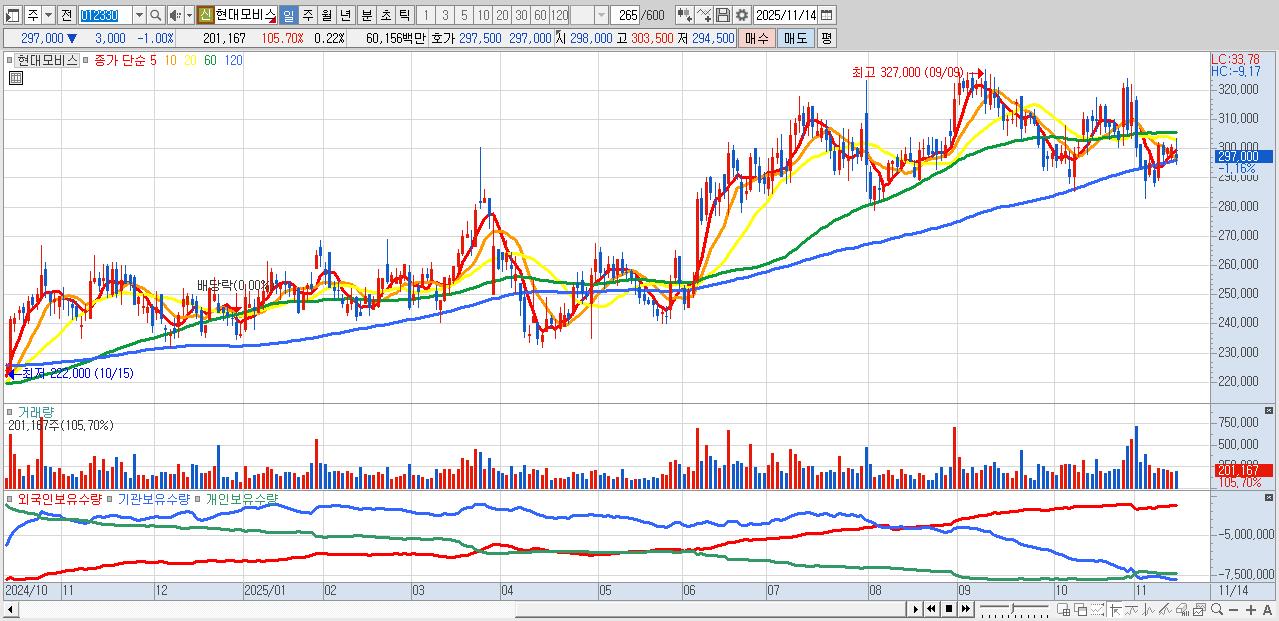
Task: Click the 전 button next to code field
Action: (x=66, y=15)
